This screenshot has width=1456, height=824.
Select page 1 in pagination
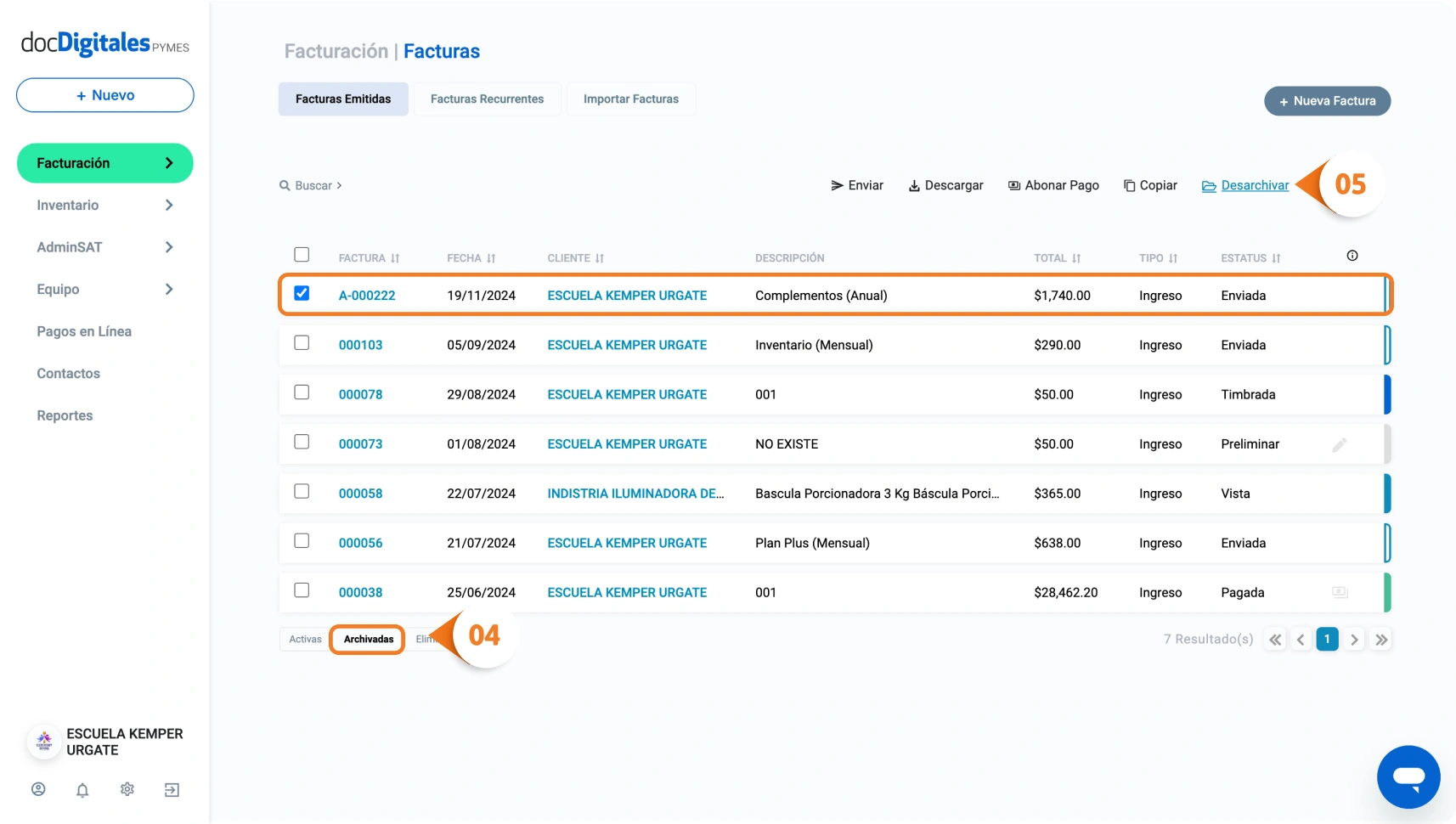[x=1327, y=639]
